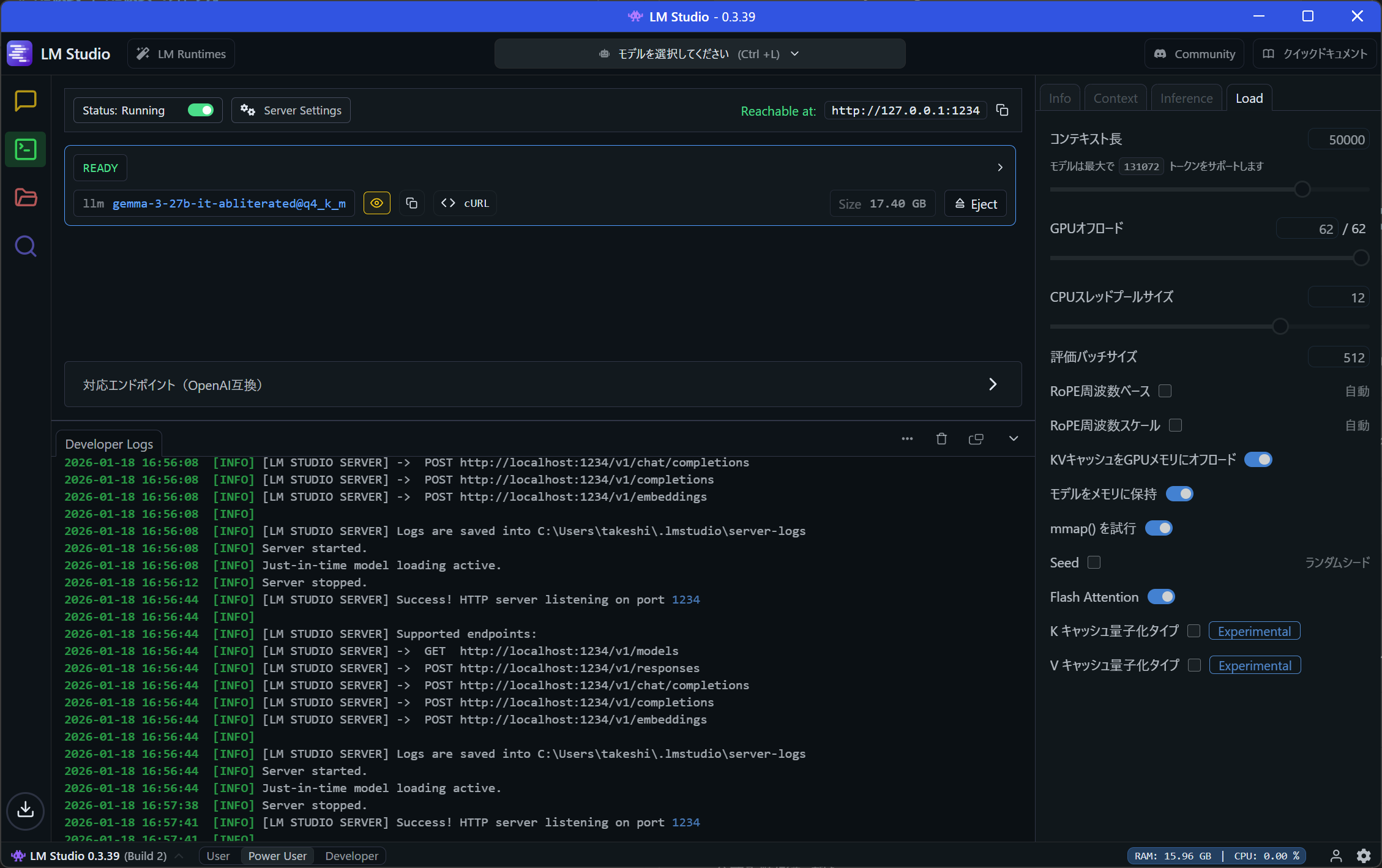Open the My Models folder icon

[26, 198]
